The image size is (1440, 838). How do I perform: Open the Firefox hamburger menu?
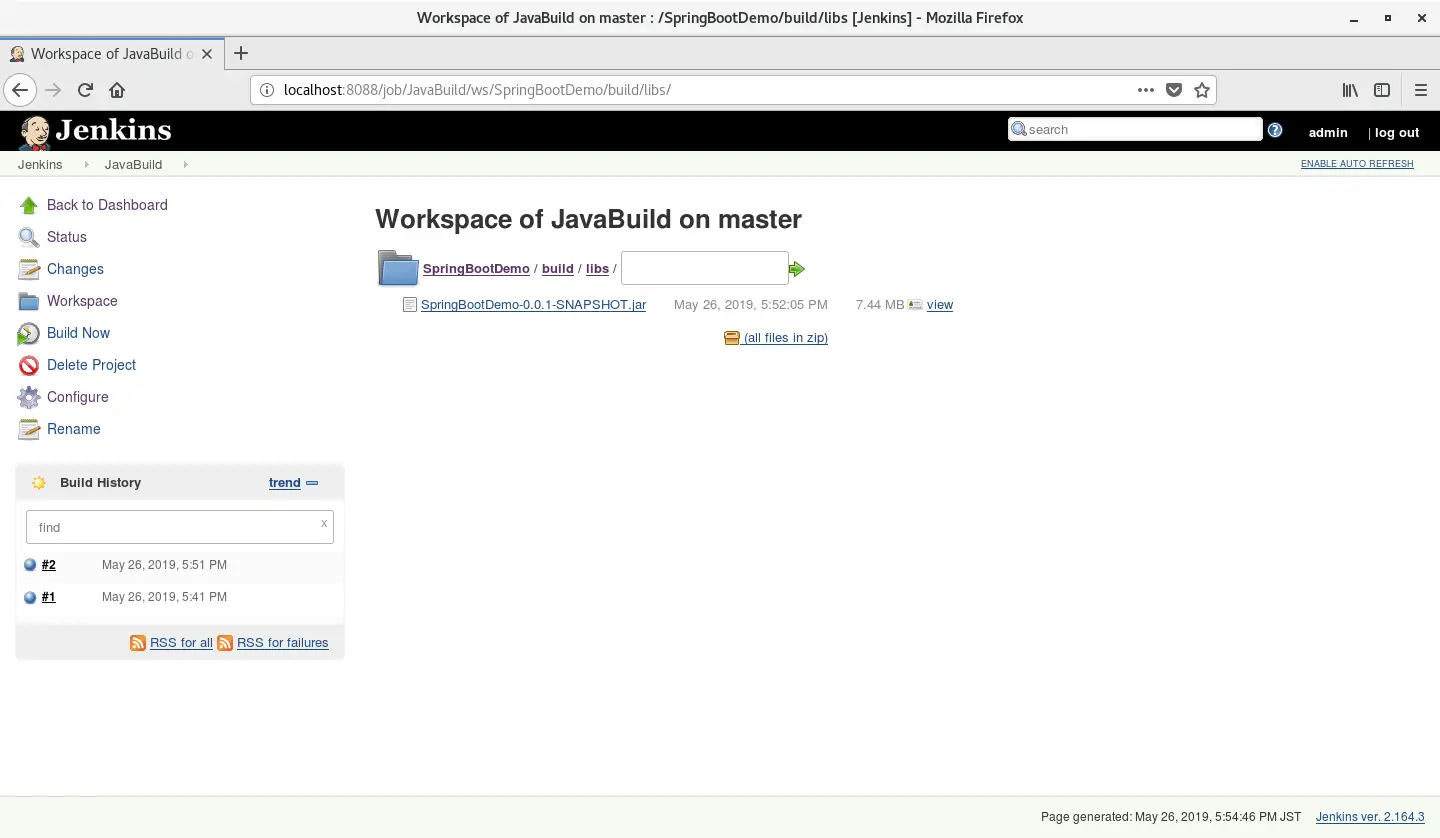point(1421,90)
